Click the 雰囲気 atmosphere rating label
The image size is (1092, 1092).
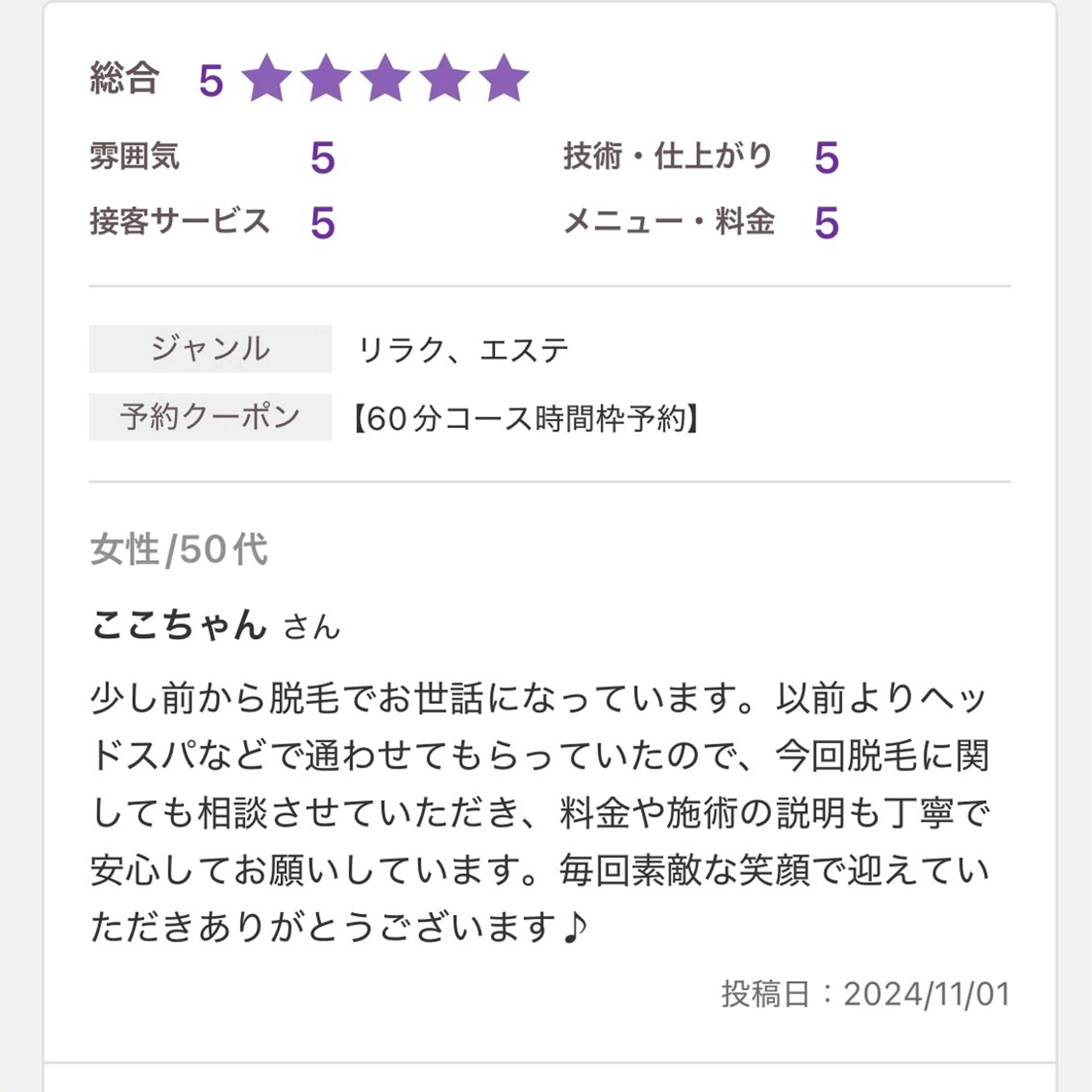pos(135,156)
